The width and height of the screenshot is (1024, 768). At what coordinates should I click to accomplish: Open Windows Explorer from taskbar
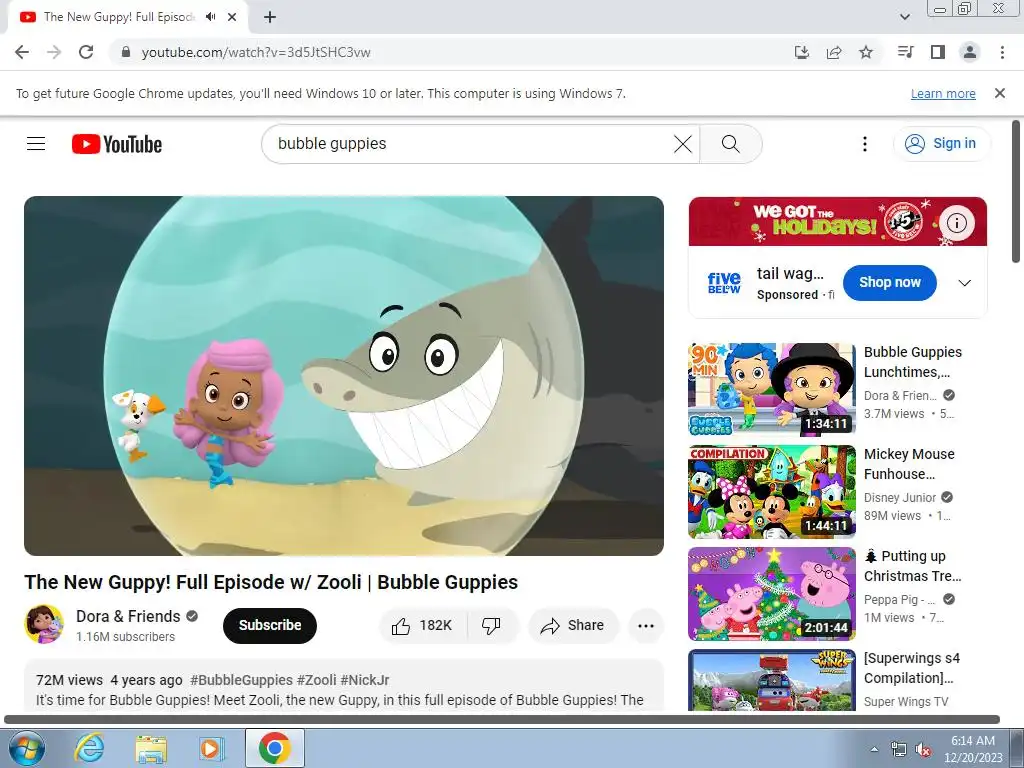pyautogui.click(x=151, y=748)
